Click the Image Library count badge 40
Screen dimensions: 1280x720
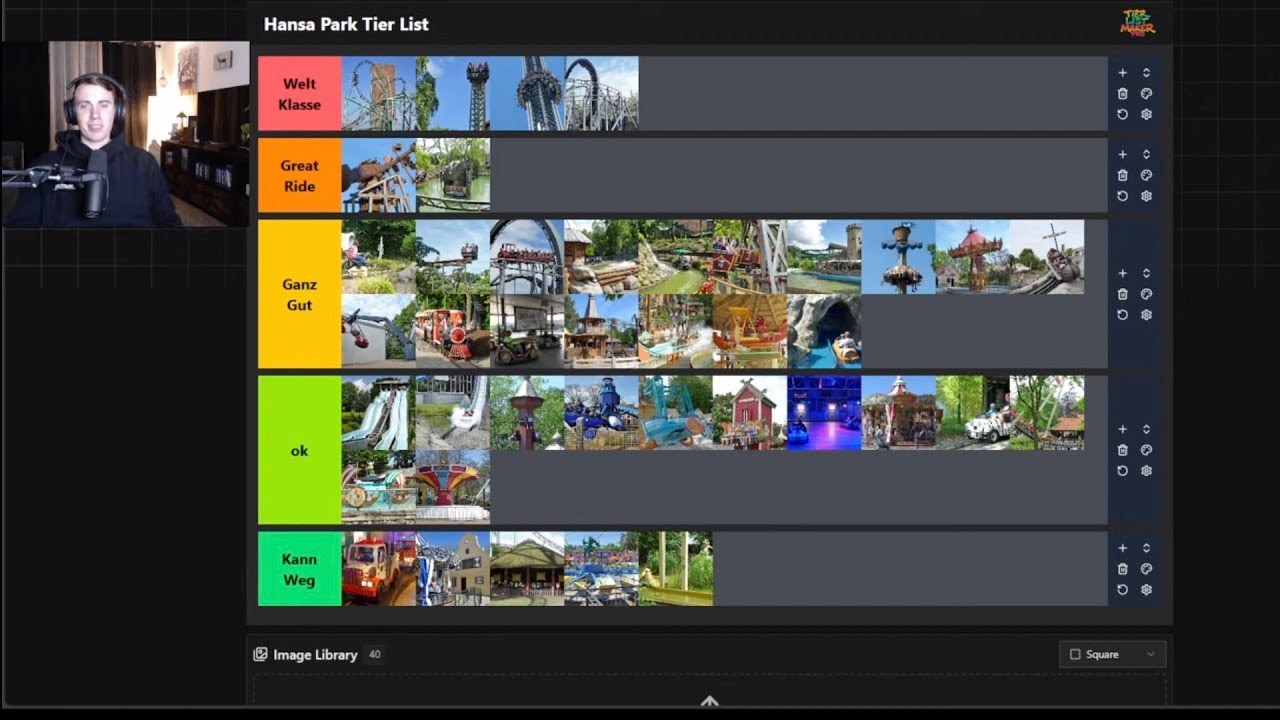pos(375,655)
